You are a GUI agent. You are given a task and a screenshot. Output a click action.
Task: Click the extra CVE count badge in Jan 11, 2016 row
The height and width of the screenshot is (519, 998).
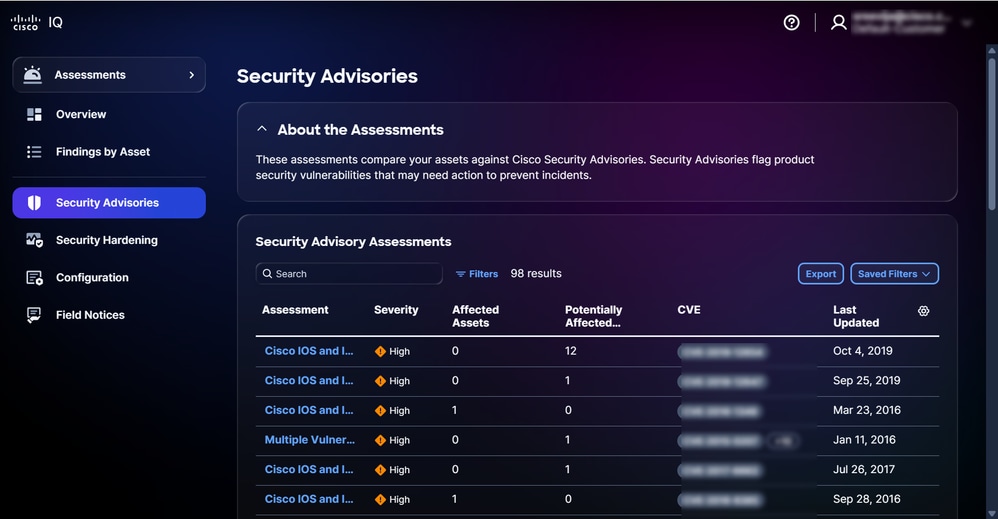tap(783, 440)
